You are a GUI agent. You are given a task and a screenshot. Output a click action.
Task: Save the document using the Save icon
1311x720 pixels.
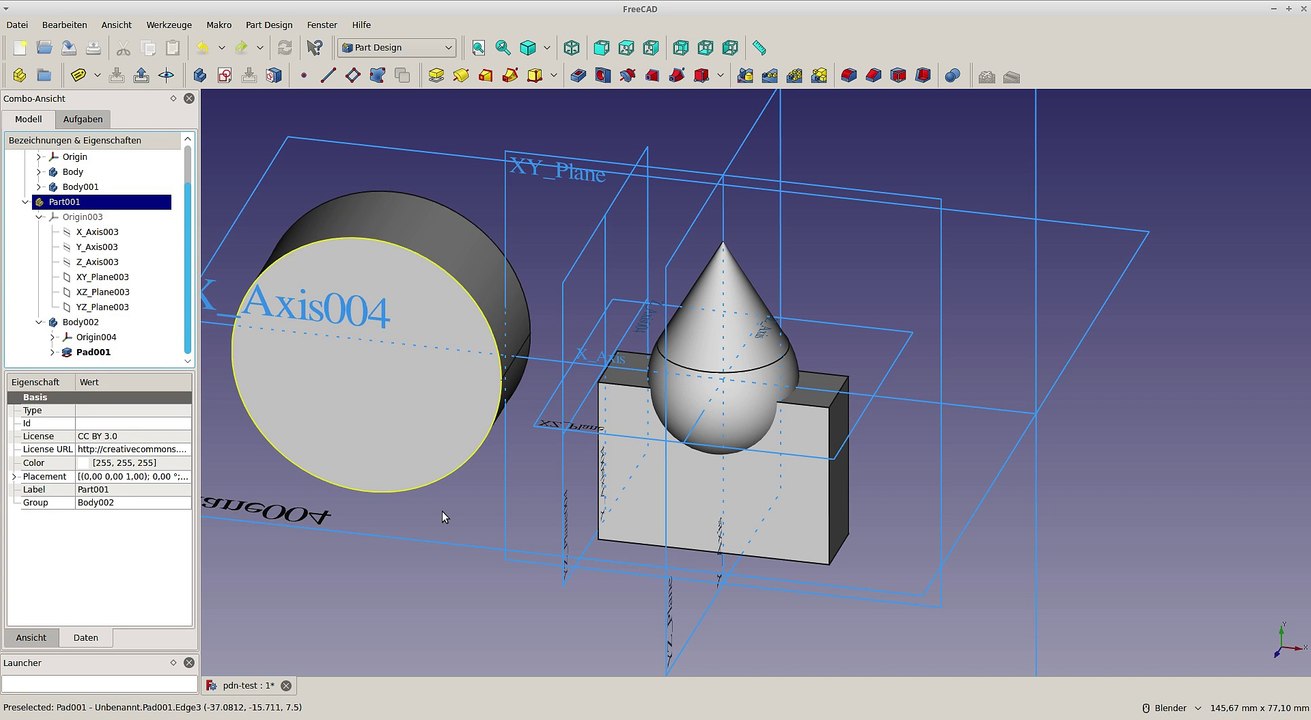[69, 47]
